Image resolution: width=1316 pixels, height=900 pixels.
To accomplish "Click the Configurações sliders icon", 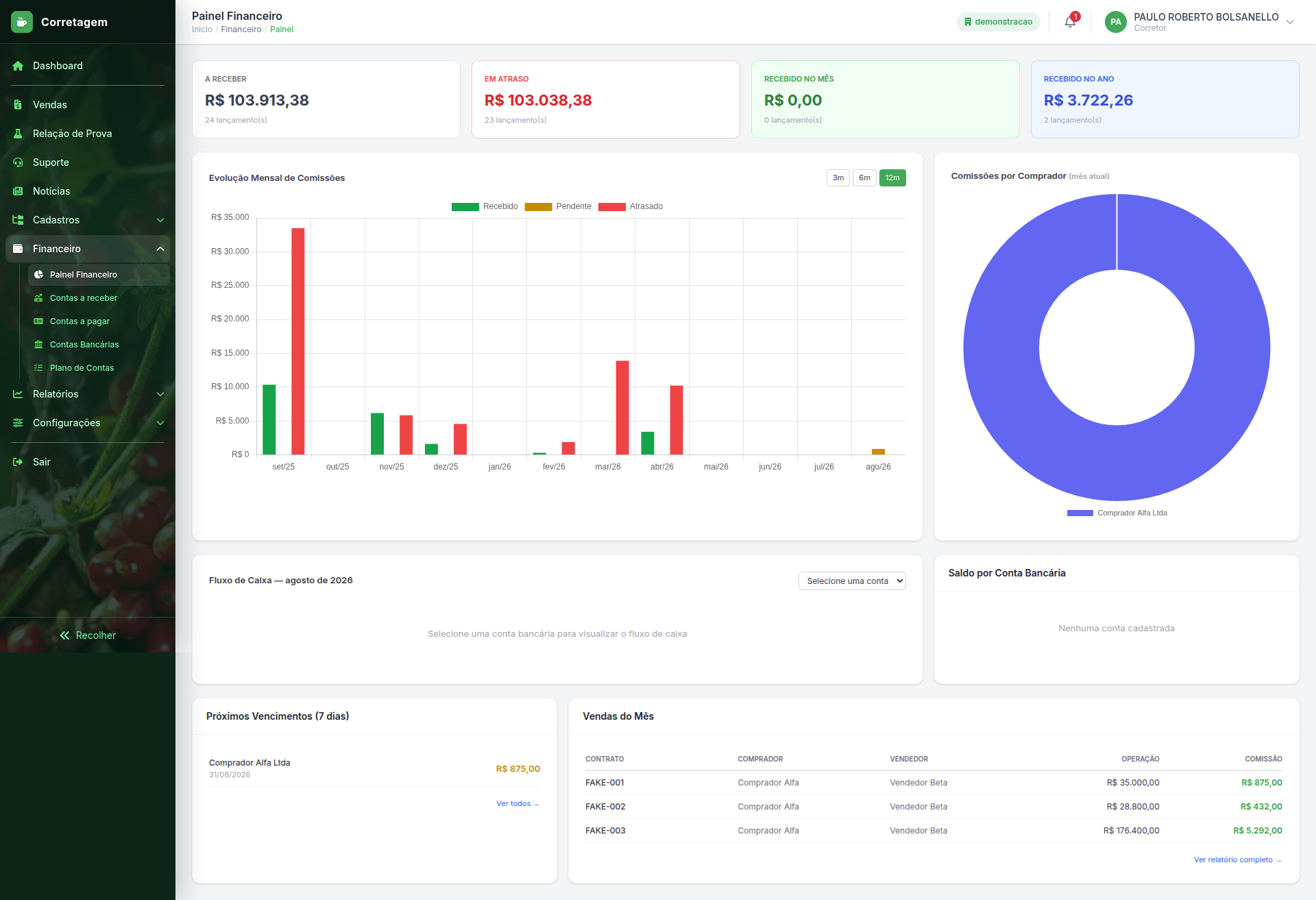I will click(x=18, y=423).
